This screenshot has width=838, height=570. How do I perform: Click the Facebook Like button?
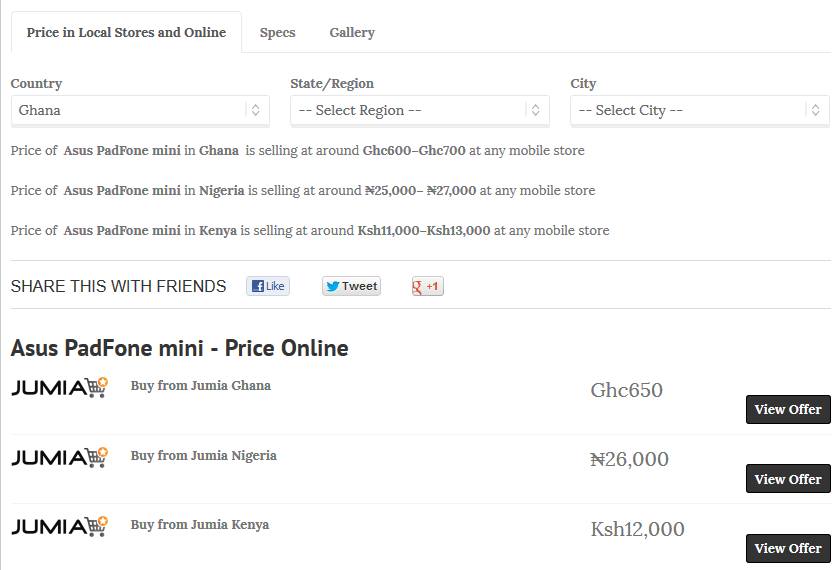(x=268, y=286)
